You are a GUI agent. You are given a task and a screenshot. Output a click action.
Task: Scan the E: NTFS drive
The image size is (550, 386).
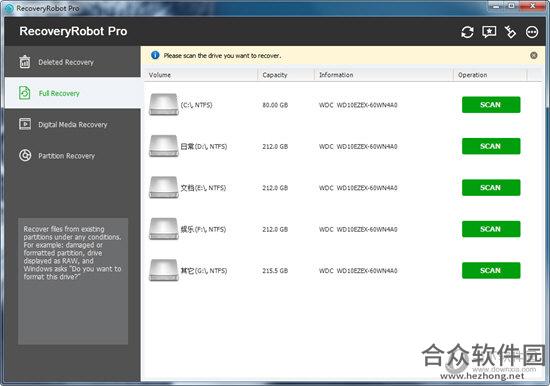tap(491, 187)
